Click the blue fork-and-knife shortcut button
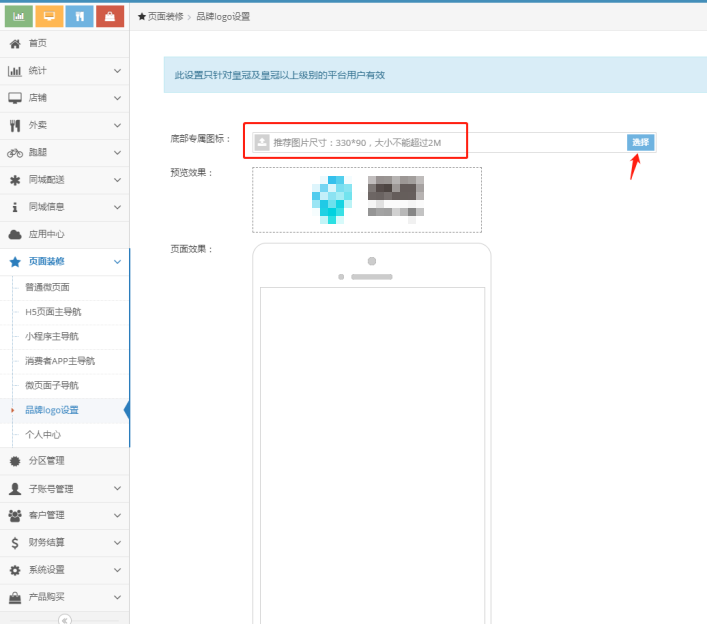This screenshot has width=707, height=624. coord(80,16)
